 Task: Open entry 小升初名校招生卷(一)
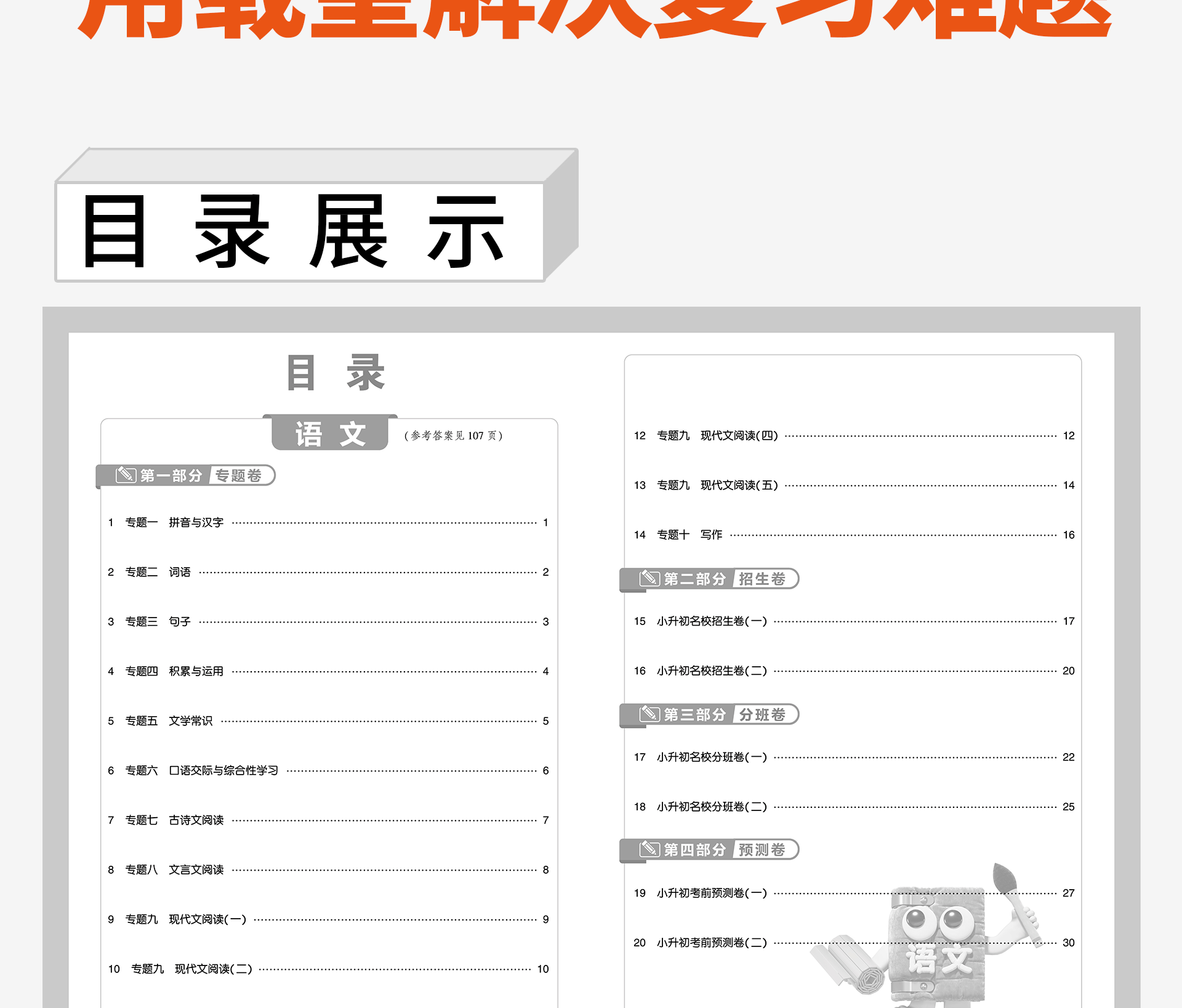click(x=712, y=621)
